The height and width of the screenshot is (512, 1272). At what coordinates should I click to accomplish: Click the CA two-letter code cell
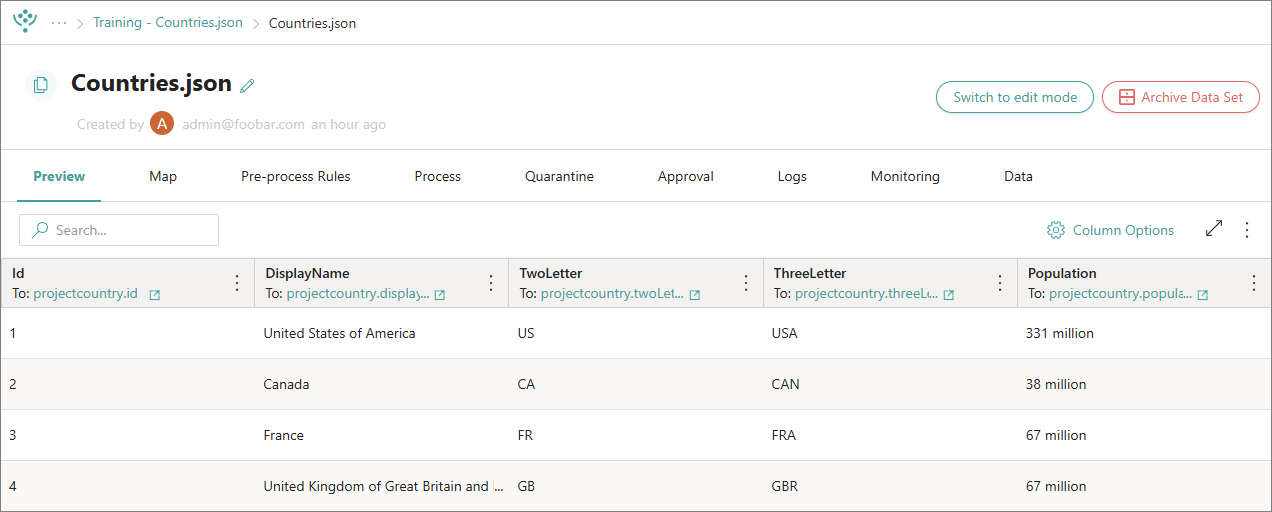636,384
